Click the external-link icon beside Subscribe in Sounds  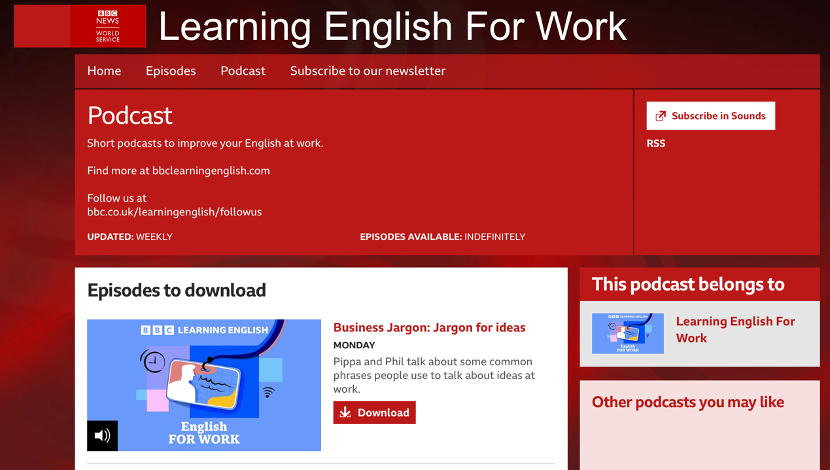pyautogui.click(x=660, y=116)
